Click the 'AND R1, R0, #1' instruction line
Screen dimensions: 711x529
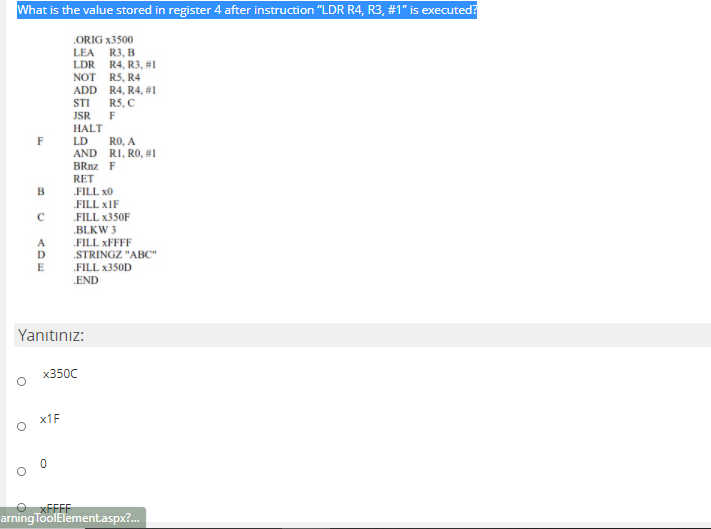click(x=115, y=154)
